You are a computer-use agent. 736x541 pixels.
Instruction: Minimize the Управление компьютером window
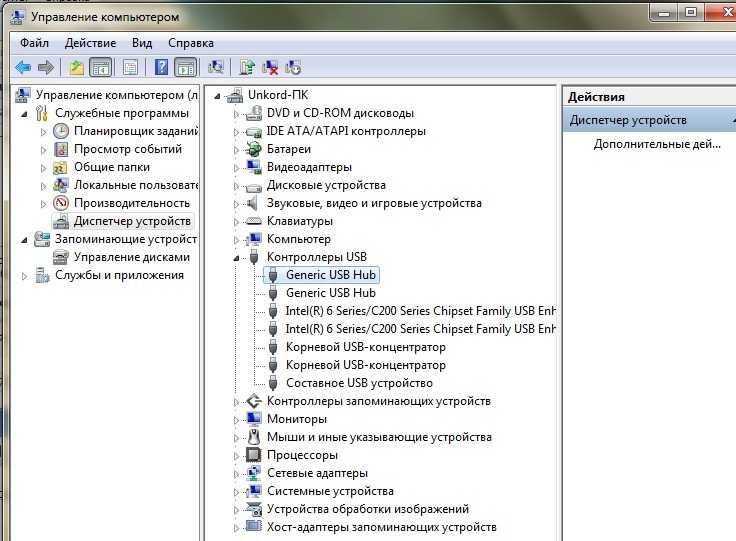(664, 13)
